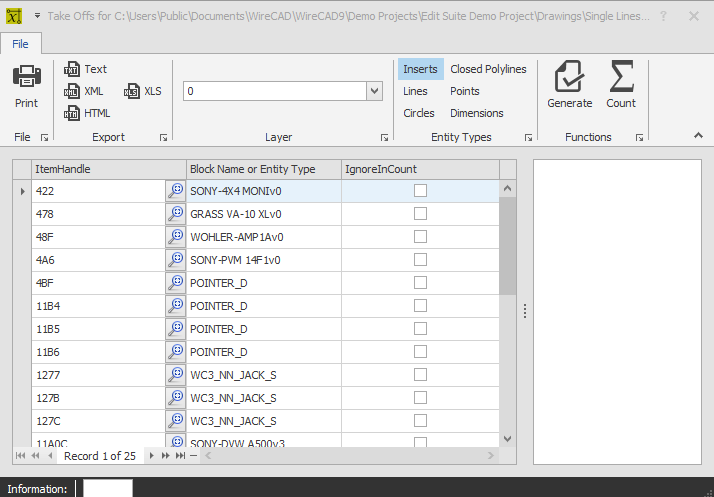Screen dimensions: 714x497
Task: Check IgnoreInCount for SONY-PVM 14F1v0
Action: [420, 260]
